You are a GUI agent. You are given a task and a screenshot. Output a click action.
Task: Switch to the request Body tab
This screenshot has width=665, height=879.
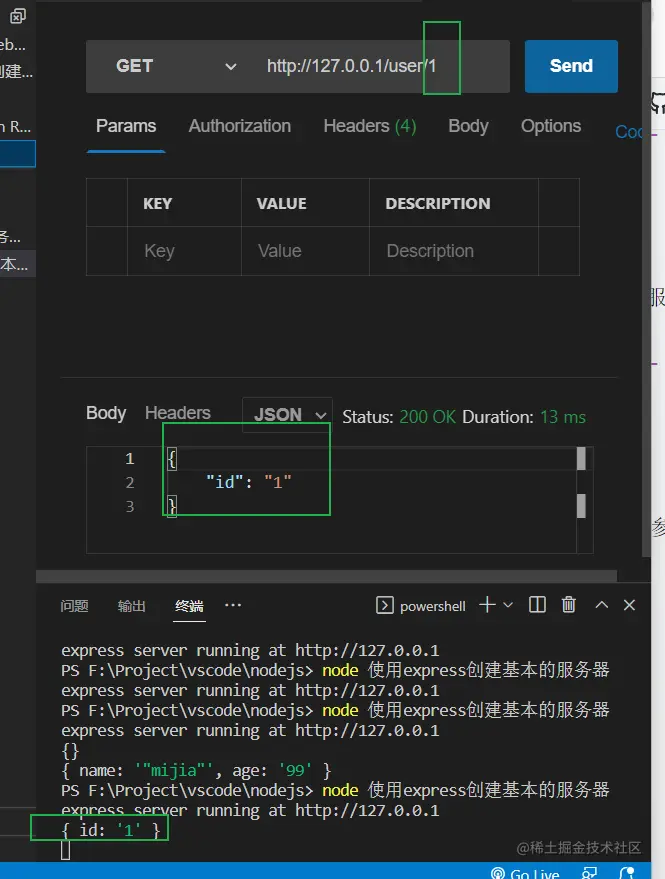468,126
